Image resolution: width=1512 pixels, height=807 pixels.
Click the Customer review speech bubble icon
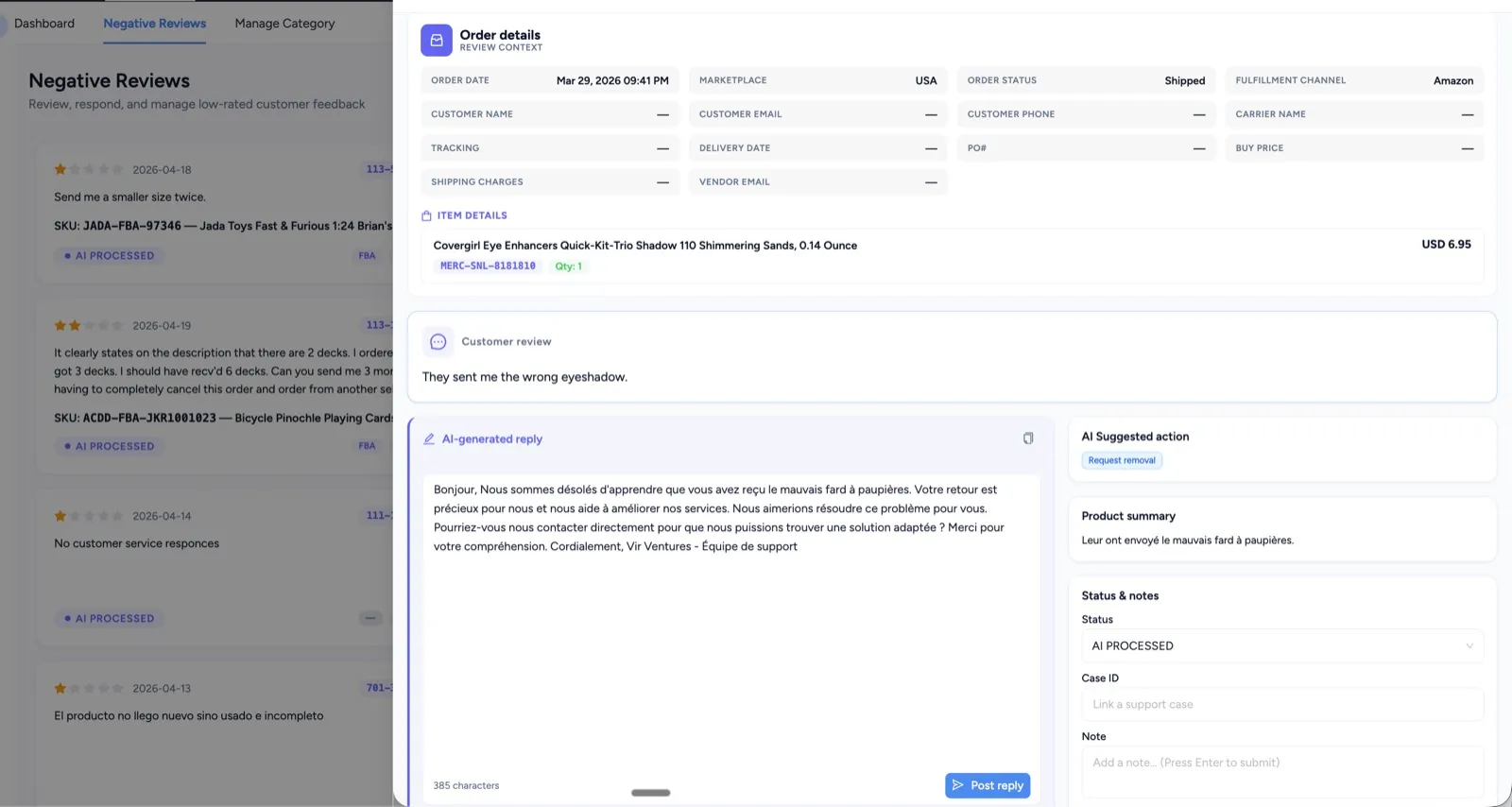(x=438, y=342)
